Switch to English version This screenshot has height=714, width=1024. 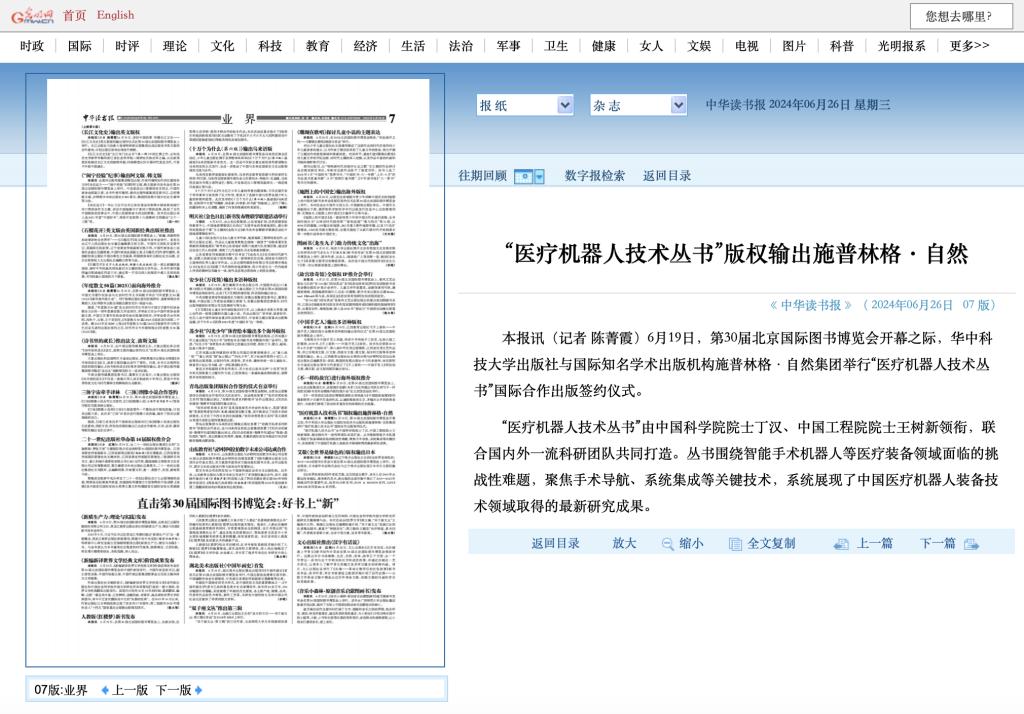[x=116, y=15]
